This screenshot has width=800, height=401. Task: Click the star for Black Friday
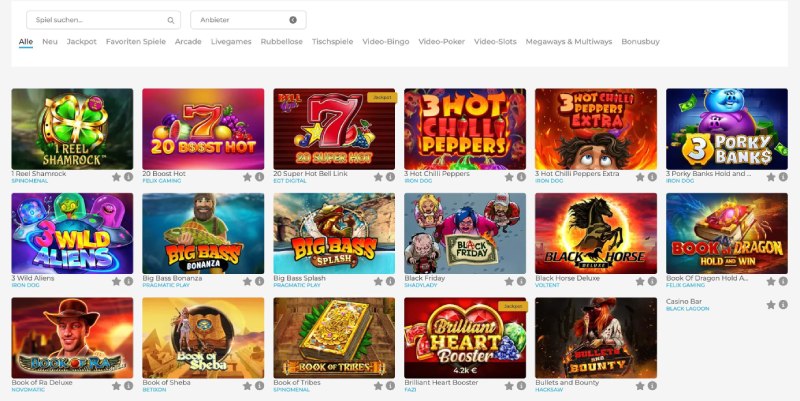point(509,282)
